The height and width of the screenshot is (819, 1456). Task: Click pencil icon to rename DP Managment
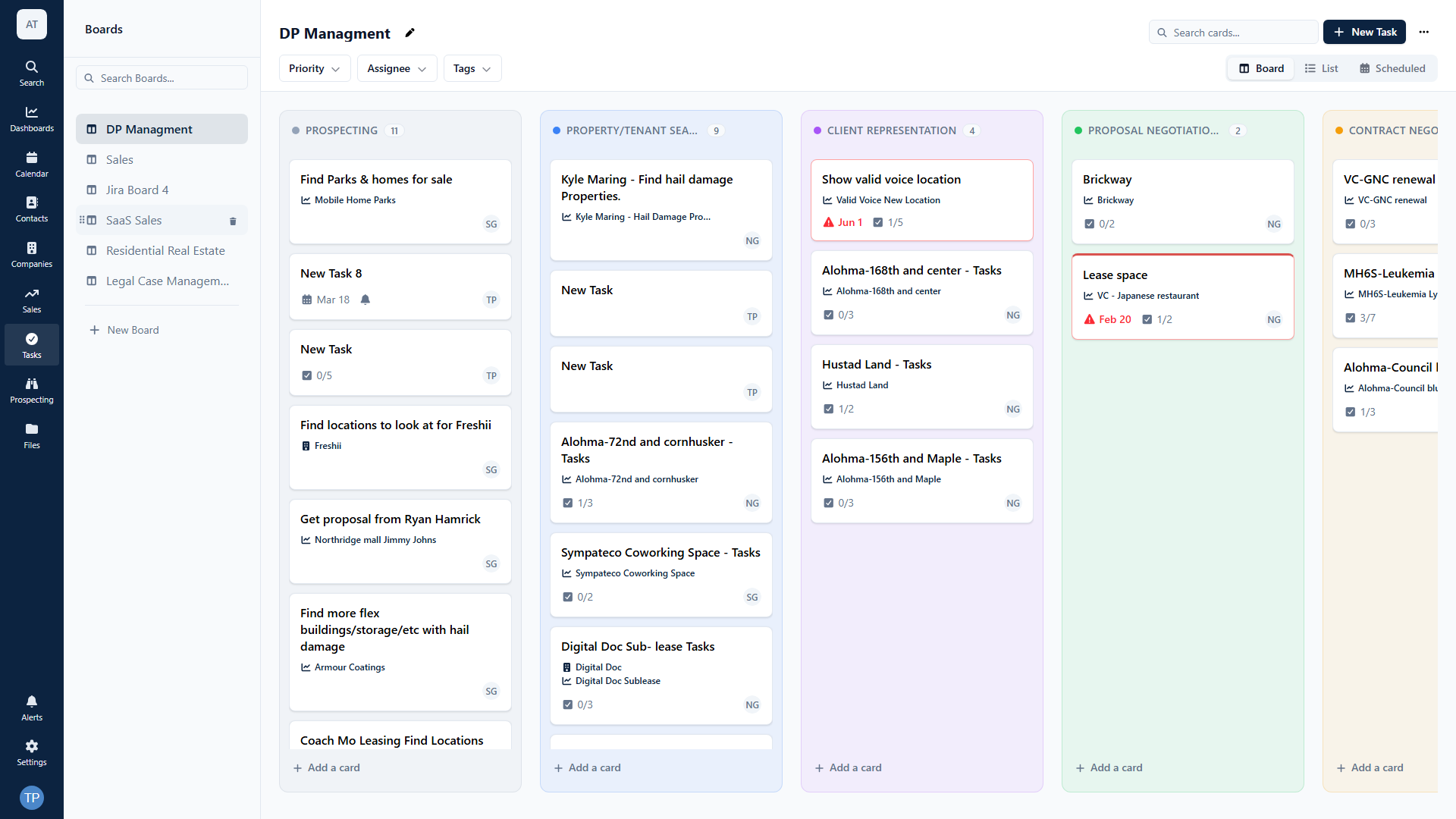pyautogui.click(x=409, y=33)
